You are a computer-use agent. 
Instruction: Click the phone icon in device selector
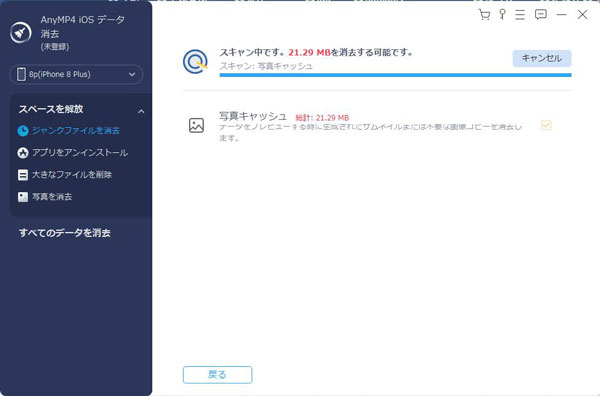pos(21,74)
